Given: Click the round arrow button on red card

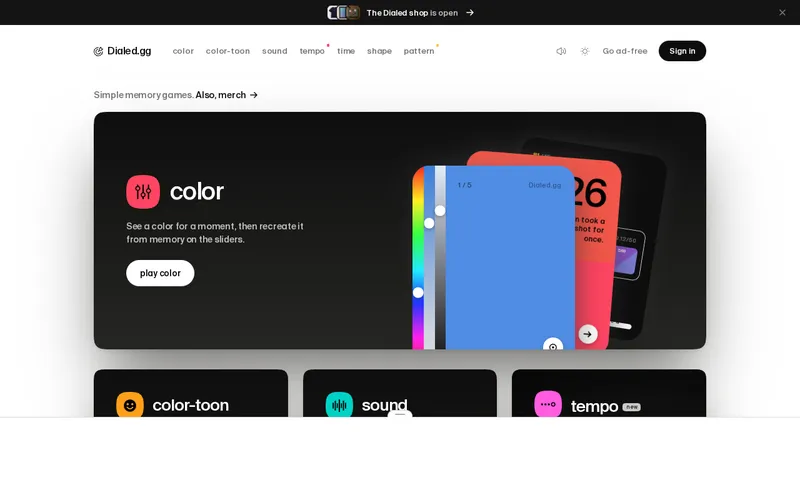Looking at the screenshot, I should tap(588, 334).
